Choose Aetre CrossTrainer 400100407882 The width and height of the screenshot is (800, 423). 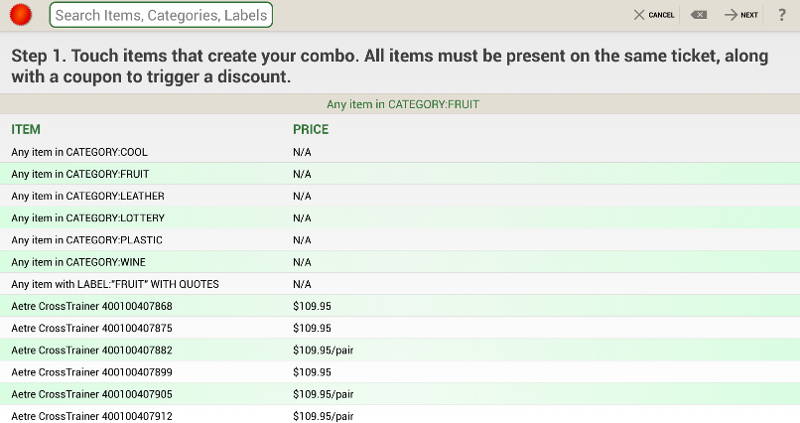coord(400,350)
